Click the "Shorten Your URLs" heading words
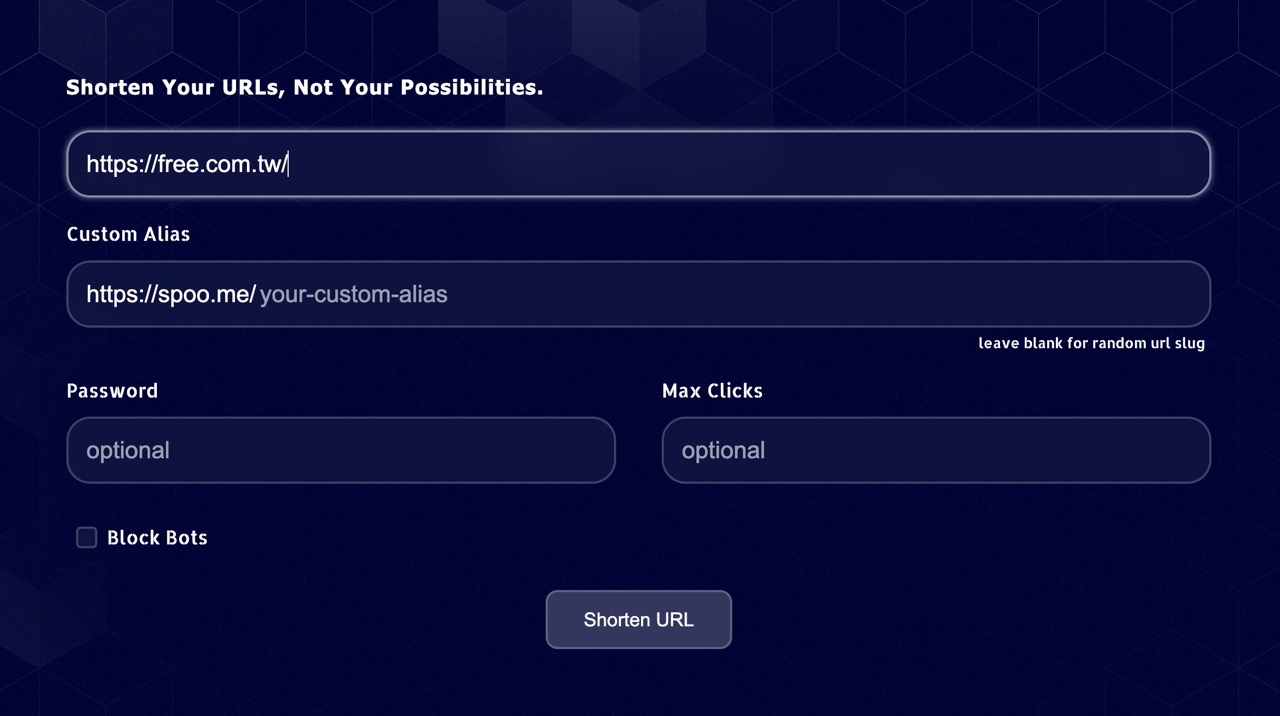This screenshot has height=716, width=1280. 174,87
